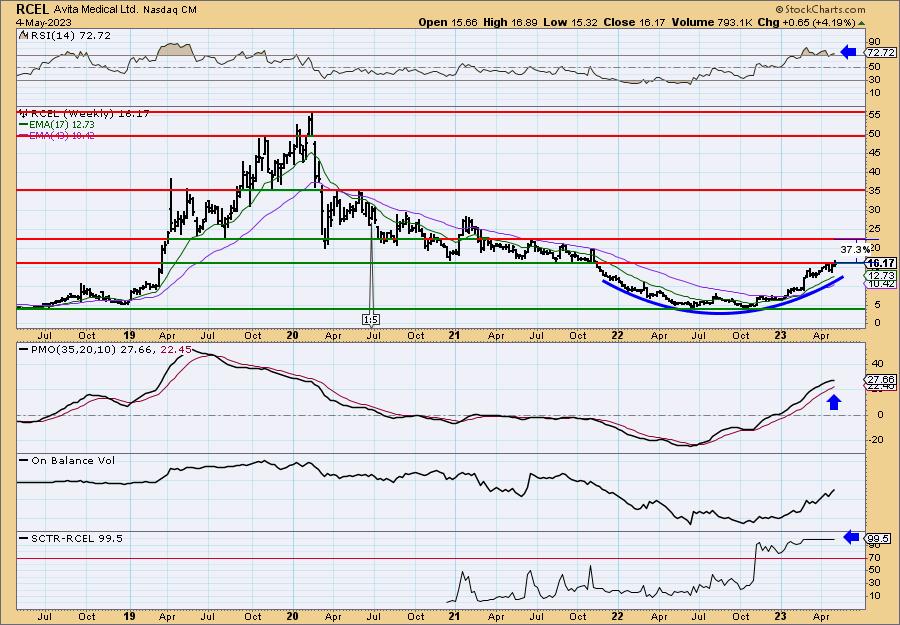Image resolution: width=900 pixels, height=625 pixels.
Task: Click the SCTR-RCEL 99.5 panel label
Action: point(72,538)
